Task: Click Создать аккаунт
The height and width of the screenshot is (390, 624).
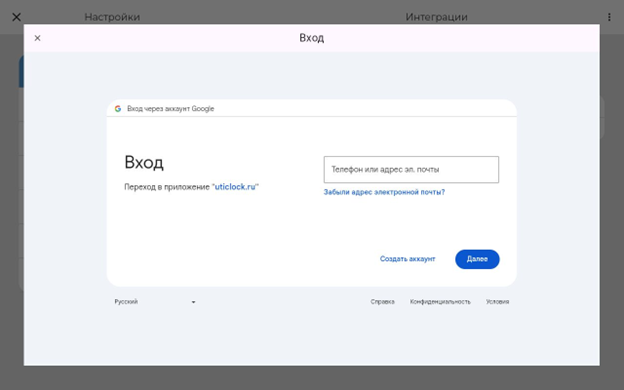Action: click(408, 259)
